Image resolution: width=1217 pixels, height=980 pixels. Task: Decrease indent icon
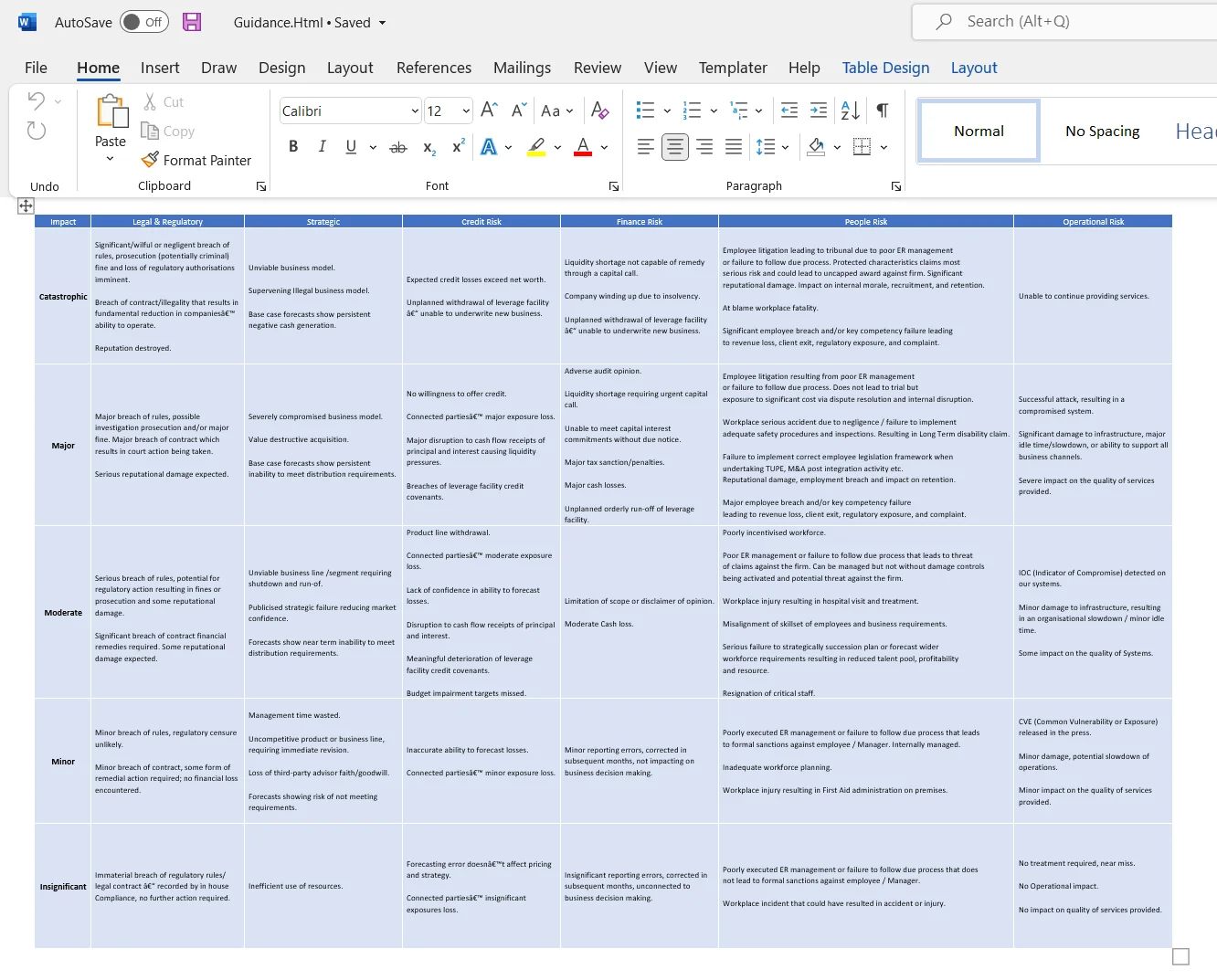pyautogui.click(x=789, y=111)
